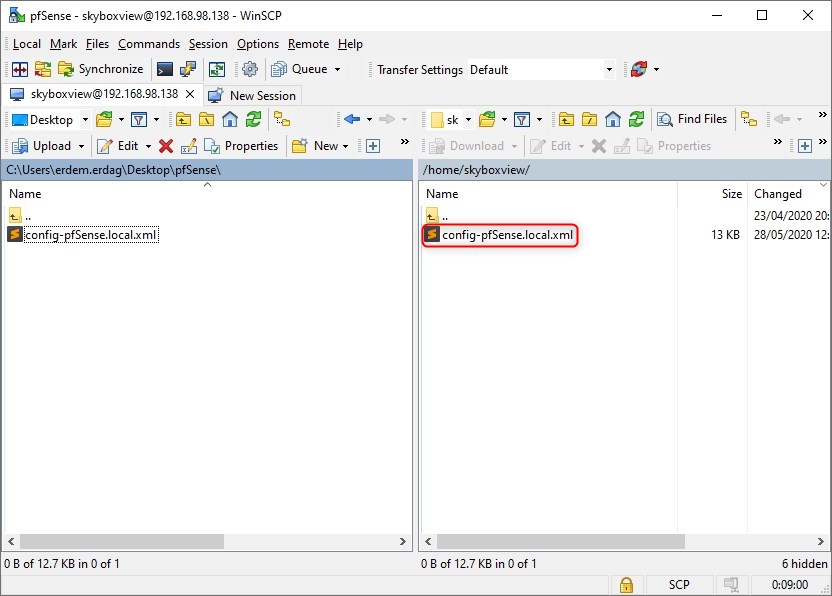832x596 pixels.
Task: Open the Local menu
Action: click(27, 44)
